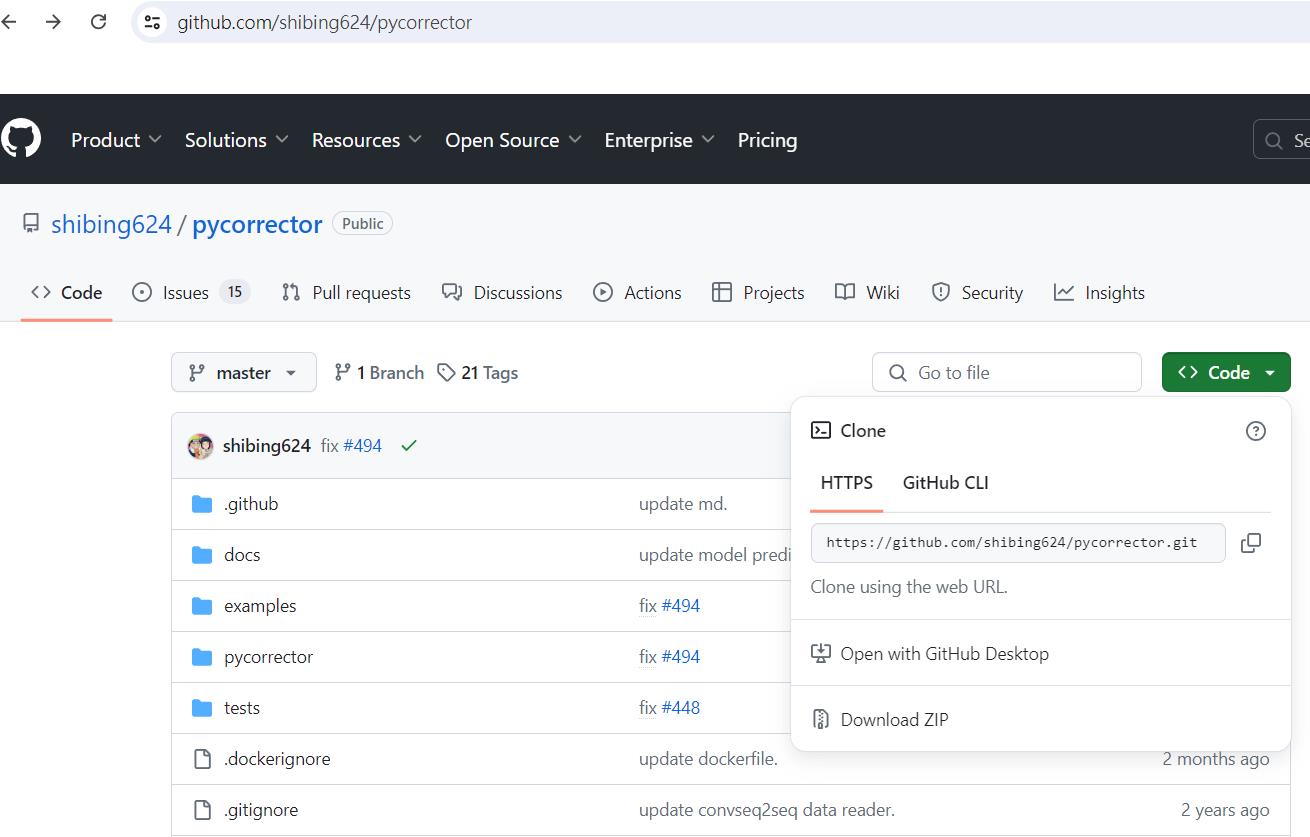The image size is (1310, 837).
Task: Click the clone help question mark icon
Action: pos(1256,431)
